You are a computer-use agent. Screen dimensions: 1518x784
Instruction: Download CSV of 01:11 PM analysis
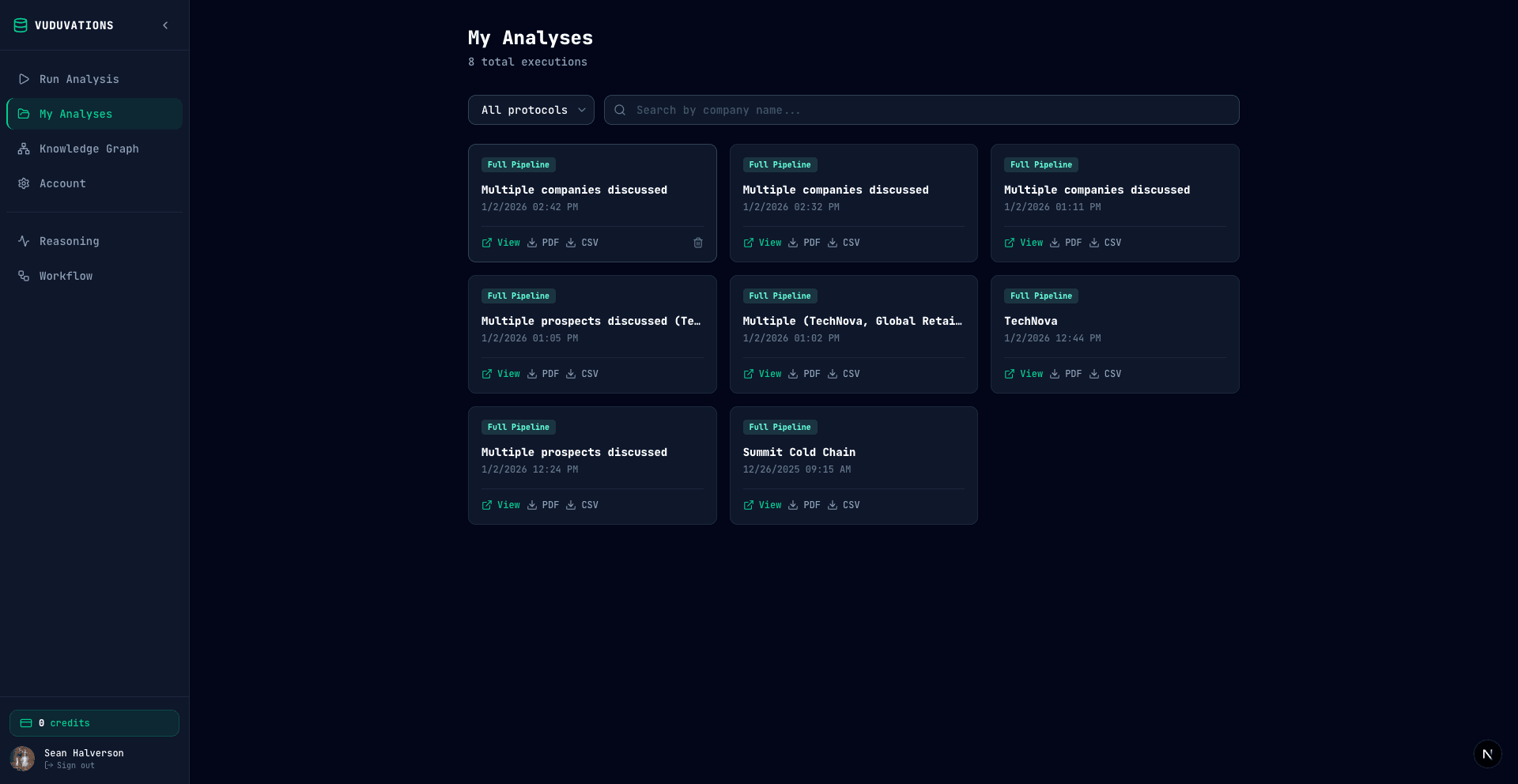(1105, 243)
